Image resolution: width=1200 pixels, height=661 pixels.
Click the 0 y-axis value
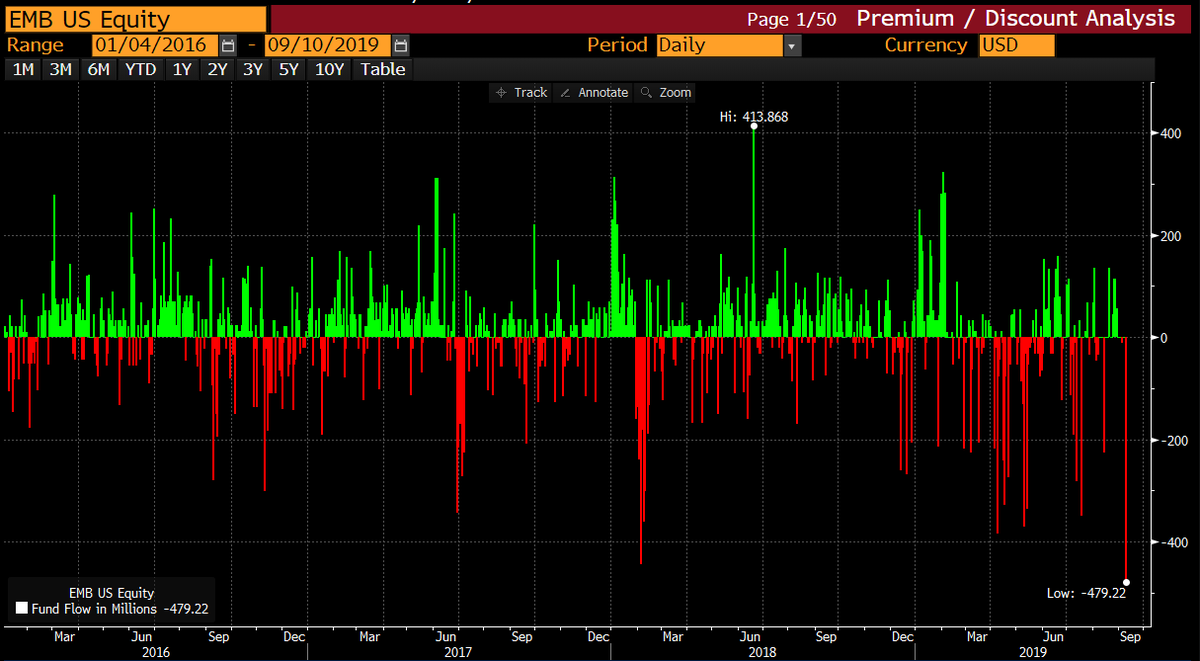pos(1164,338)
